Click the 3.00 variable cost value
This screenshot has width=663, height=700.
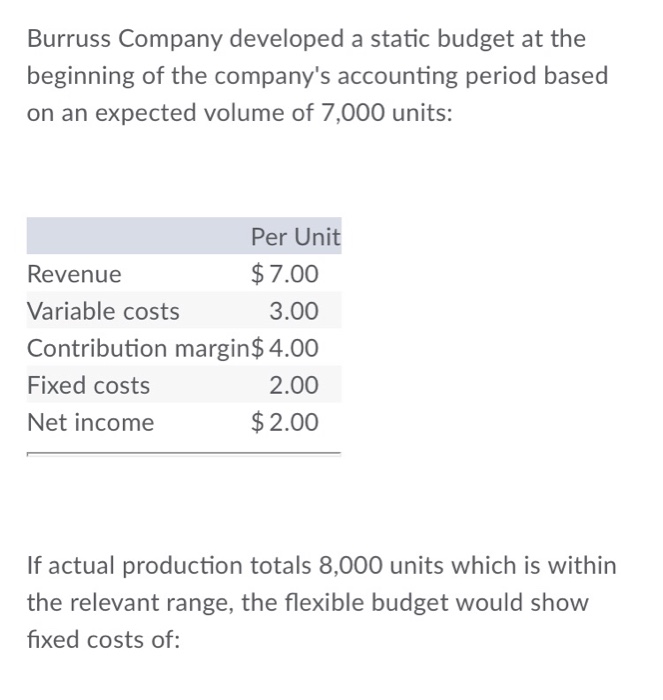(x=294, y=311)
